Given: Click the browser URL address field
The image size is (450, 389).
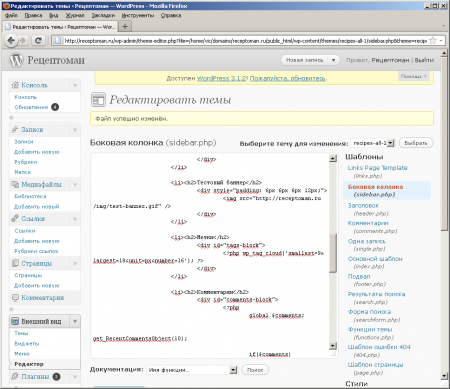Looking at the screenshot, I should pos(245,41).
